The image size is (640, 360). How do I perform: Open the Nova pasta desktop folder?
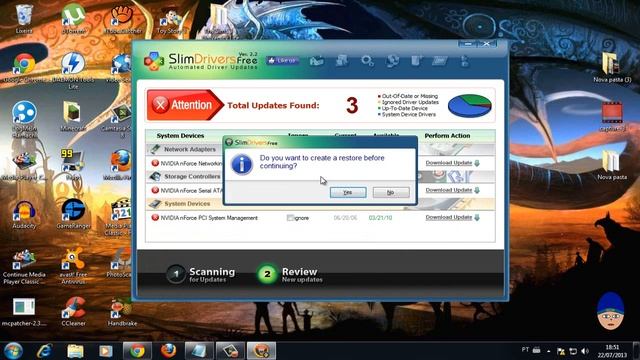pyautogui.click(x=612, y=165)
